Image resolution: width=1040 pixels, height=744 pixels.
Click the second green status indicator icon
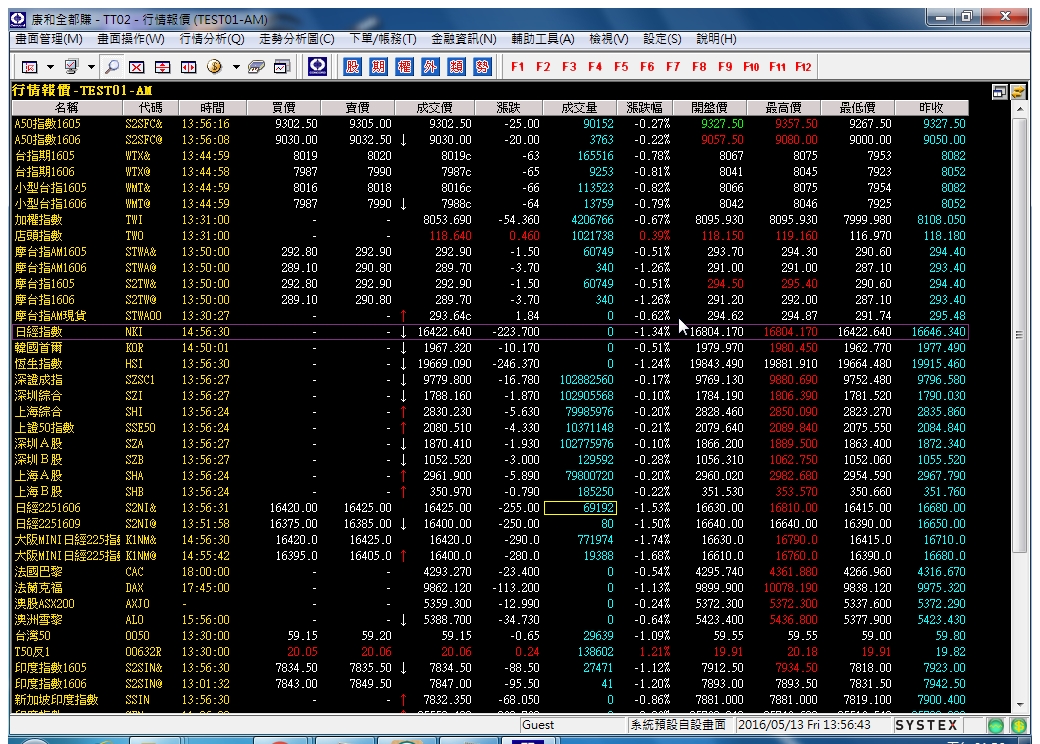coord(1018,725)
